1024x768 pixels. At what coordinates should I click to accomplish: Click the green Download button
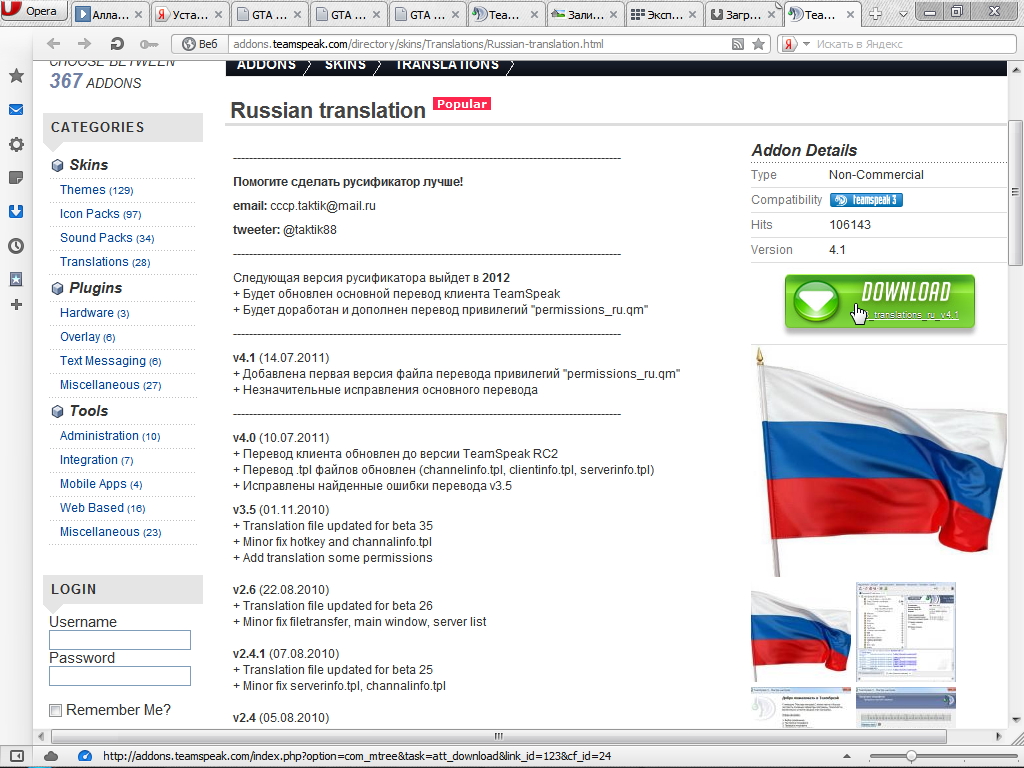pyautogui.click(x=879, y=300)
